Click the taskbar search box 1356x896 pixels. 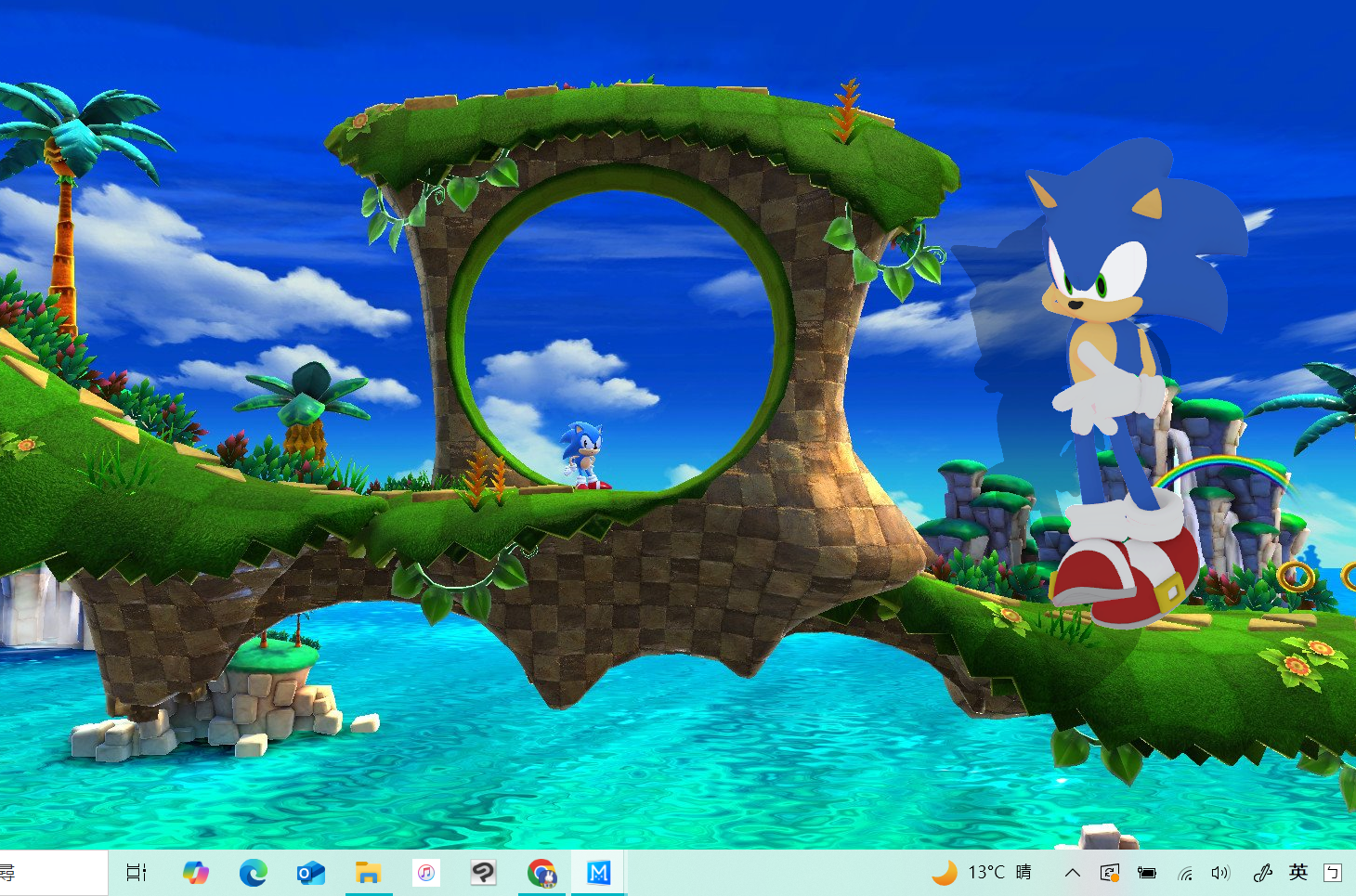pyautogui.click(x=53, y=873)
